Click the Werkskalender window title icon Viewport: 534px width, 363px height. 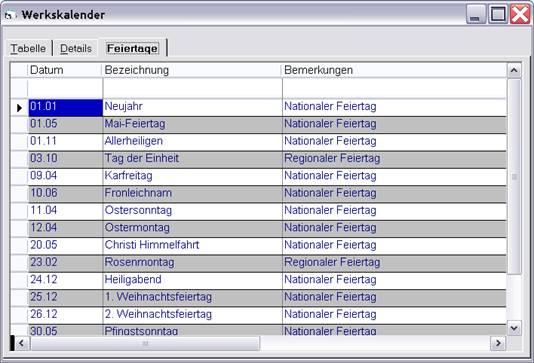pyautogui.click(x=10, y=15)
